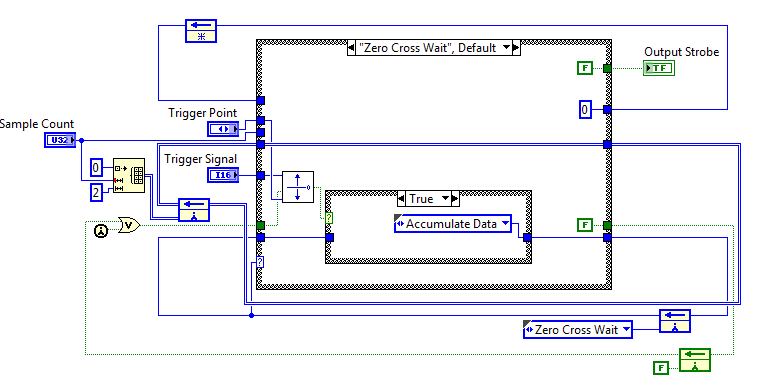Open the Zero Cross Wait enum constant dropdown arrow
Image resolution: width=761 pixels, height=385 pixels.
point(626,330)
